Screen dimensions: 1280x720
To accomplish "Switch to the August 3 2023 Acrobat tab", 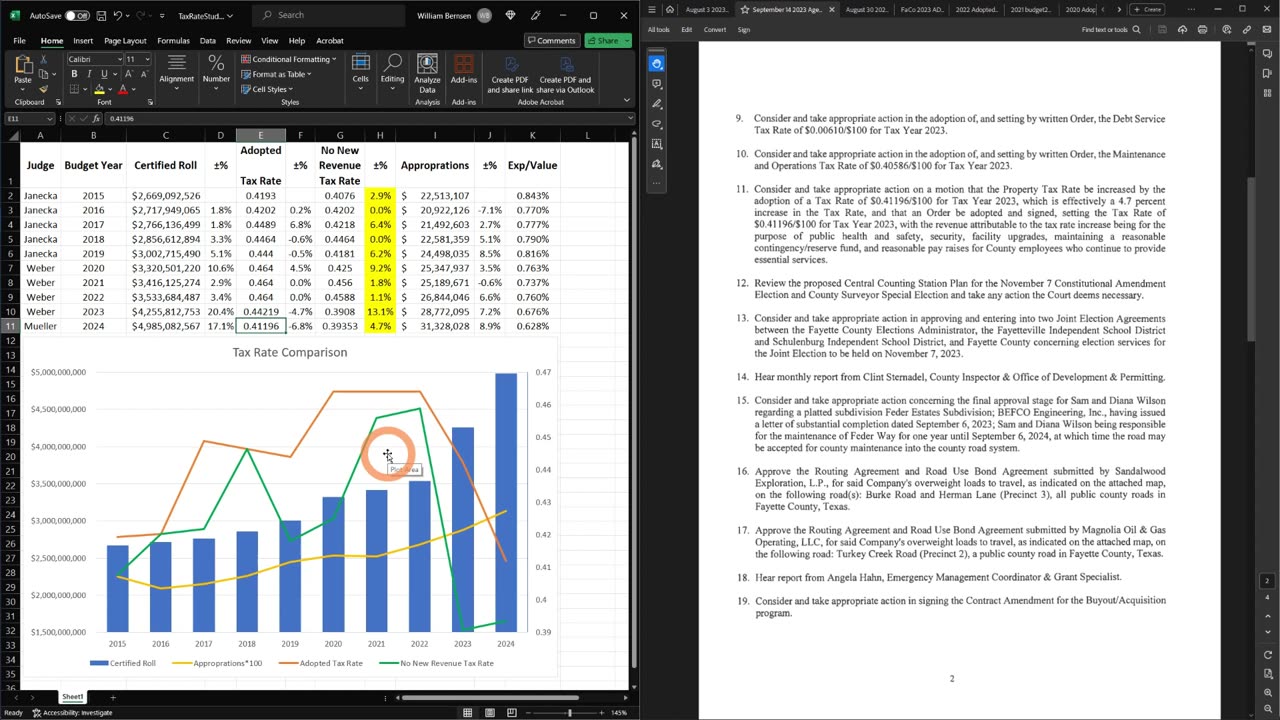I will coord(707,9).
